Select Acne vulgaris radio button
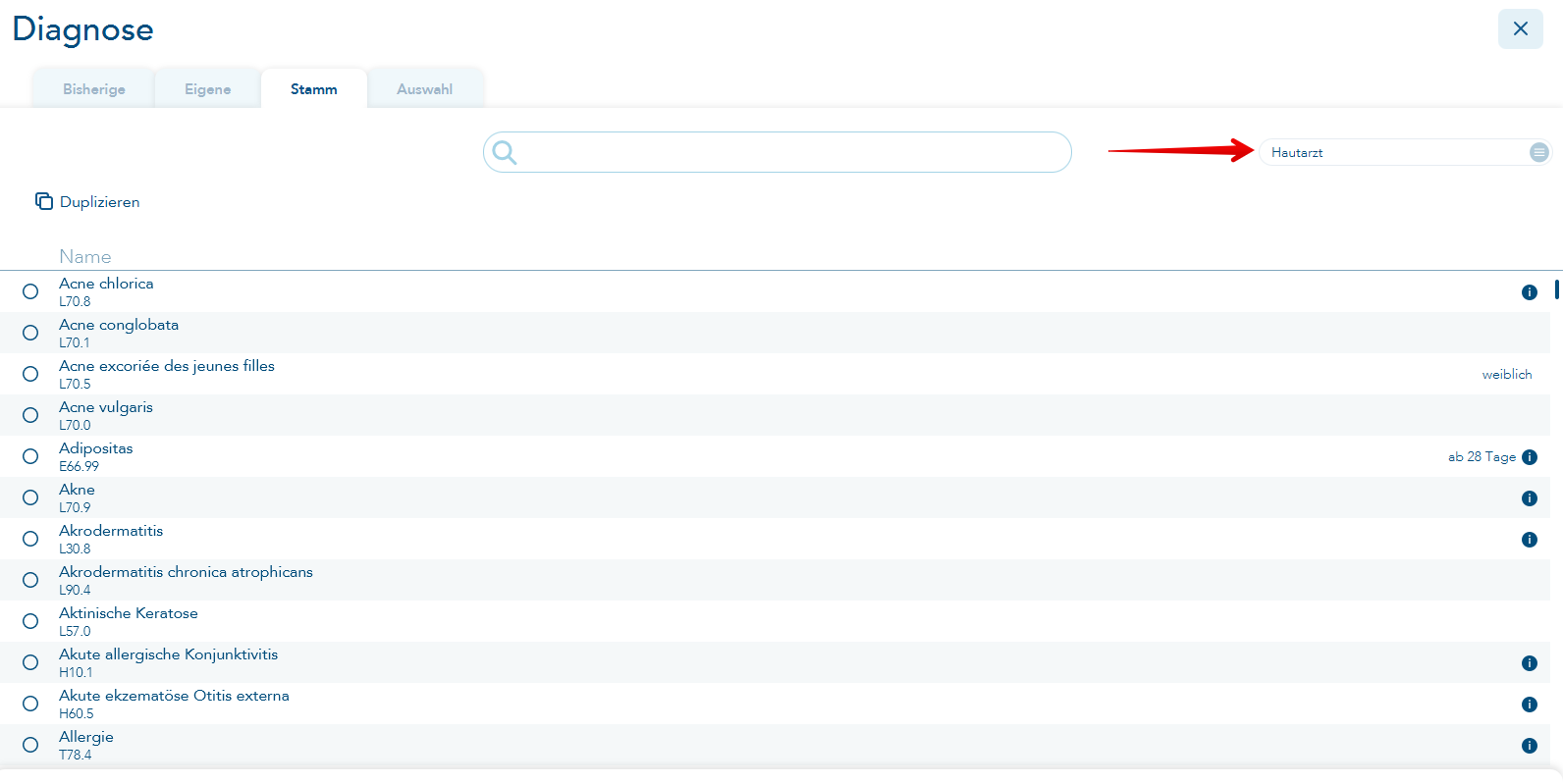This screenshot has height=784, width=1563. [30, 415]
